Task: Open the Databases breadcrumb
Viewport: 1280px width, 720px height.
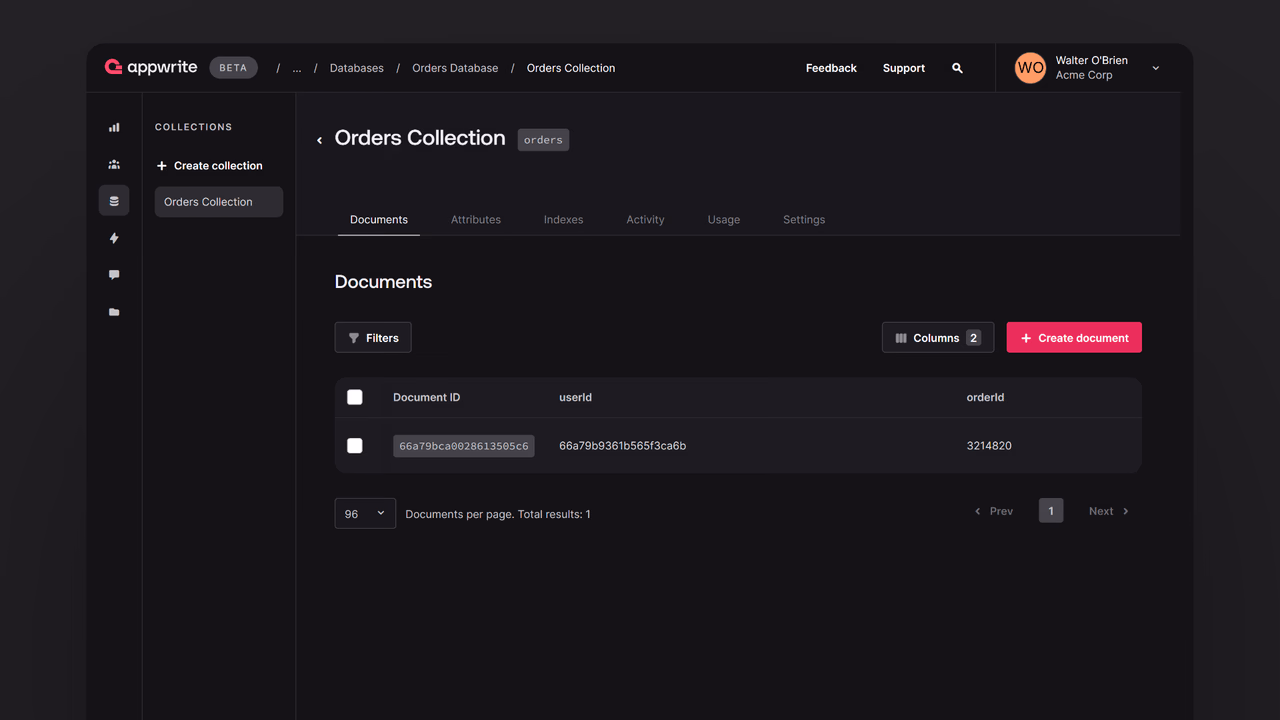Action: point(357,68)
